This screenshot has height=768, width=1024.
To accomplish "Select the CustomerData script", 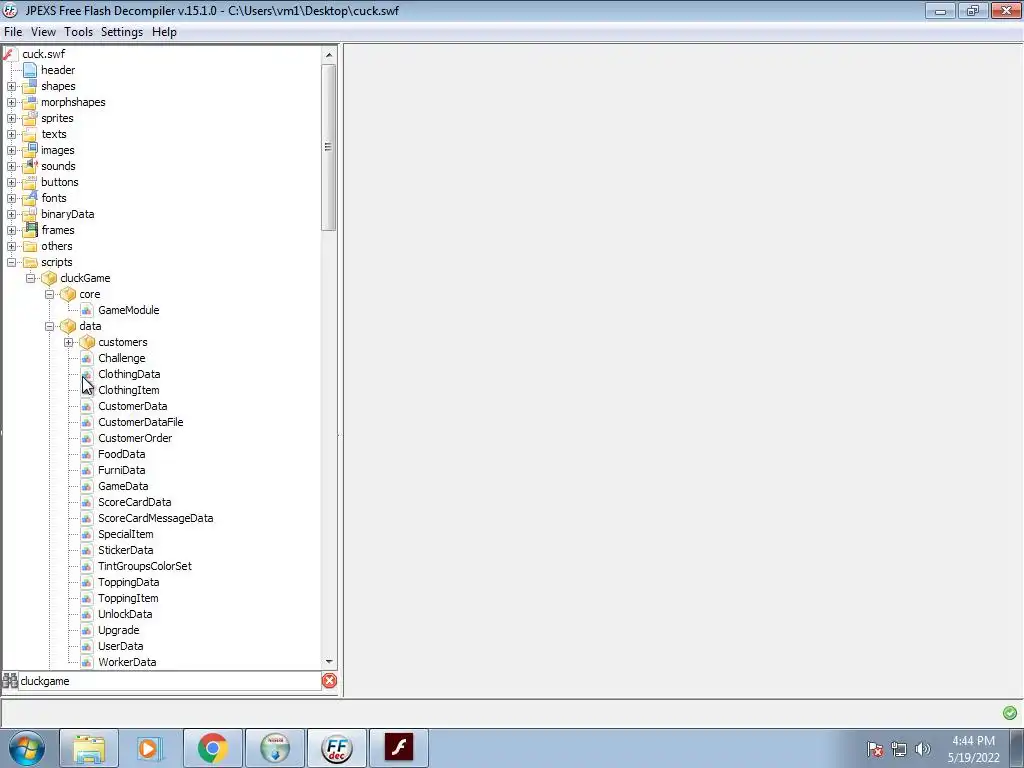I will click(133, 406).
